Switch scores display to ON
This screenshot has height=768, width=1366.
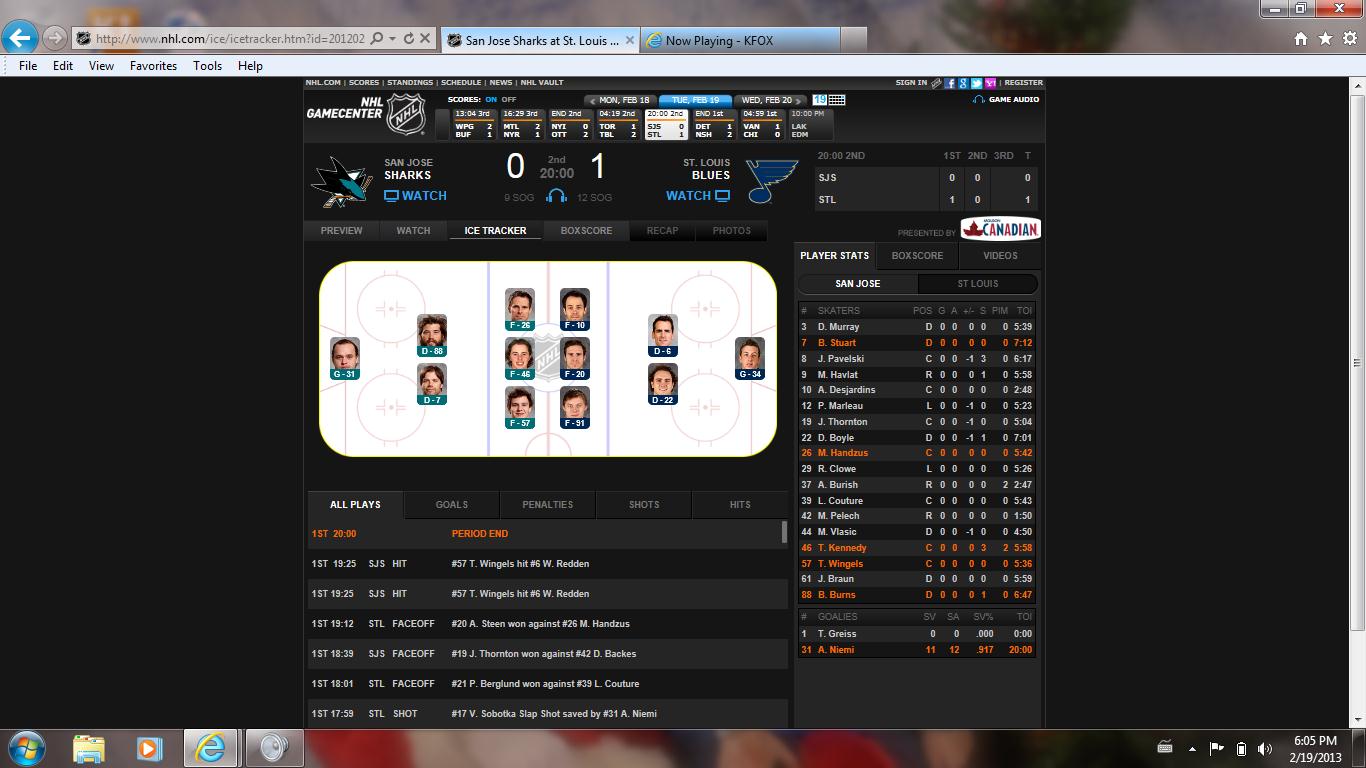[491, 100]
